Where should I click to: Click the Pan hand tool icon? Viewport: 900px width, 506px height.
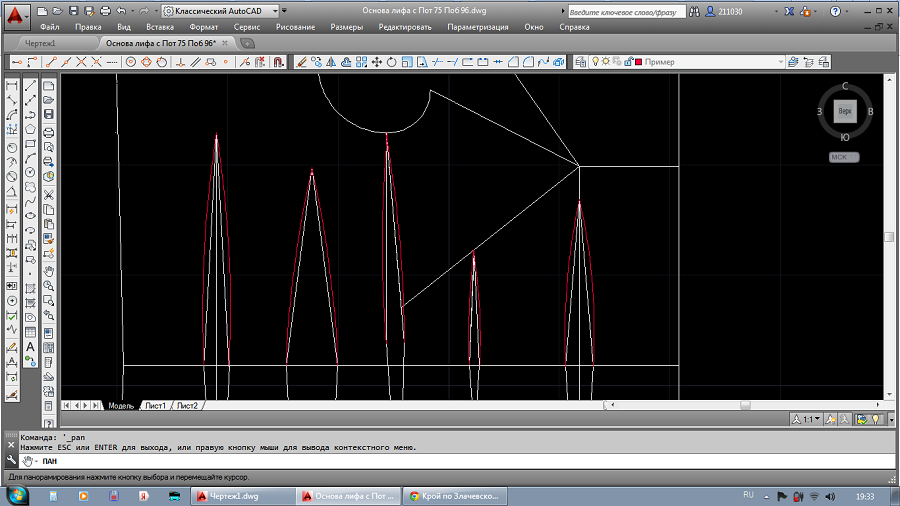point(48,270)
